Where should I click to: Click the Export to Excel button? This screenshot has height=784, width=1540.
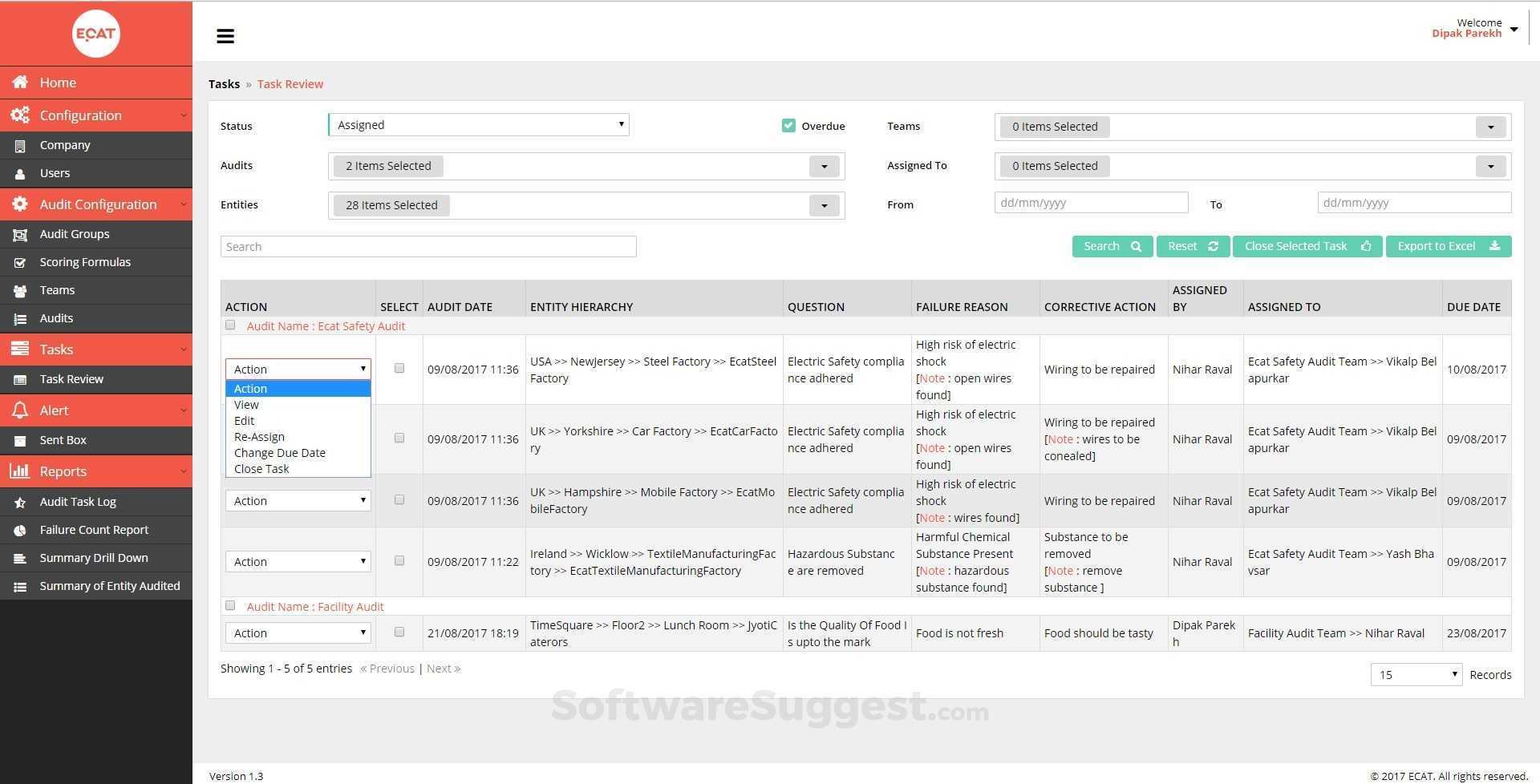click(1447, 245)
